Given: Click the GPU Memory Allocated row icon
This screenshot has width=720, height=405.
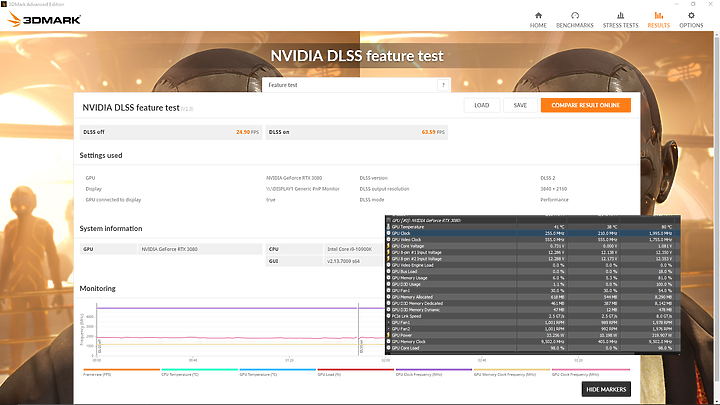Looking at the screenshot, I should tap(388, 297).
